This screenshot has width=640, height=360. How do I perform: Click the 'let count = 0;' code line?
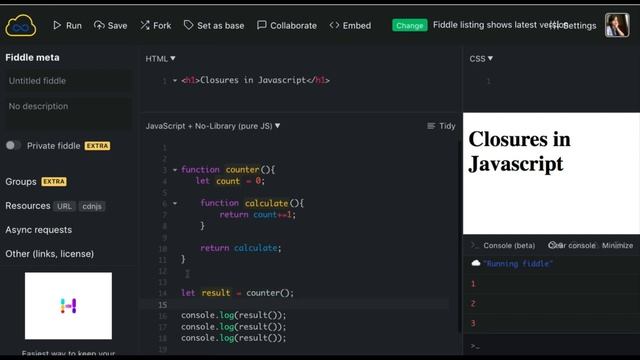(230, 181)
